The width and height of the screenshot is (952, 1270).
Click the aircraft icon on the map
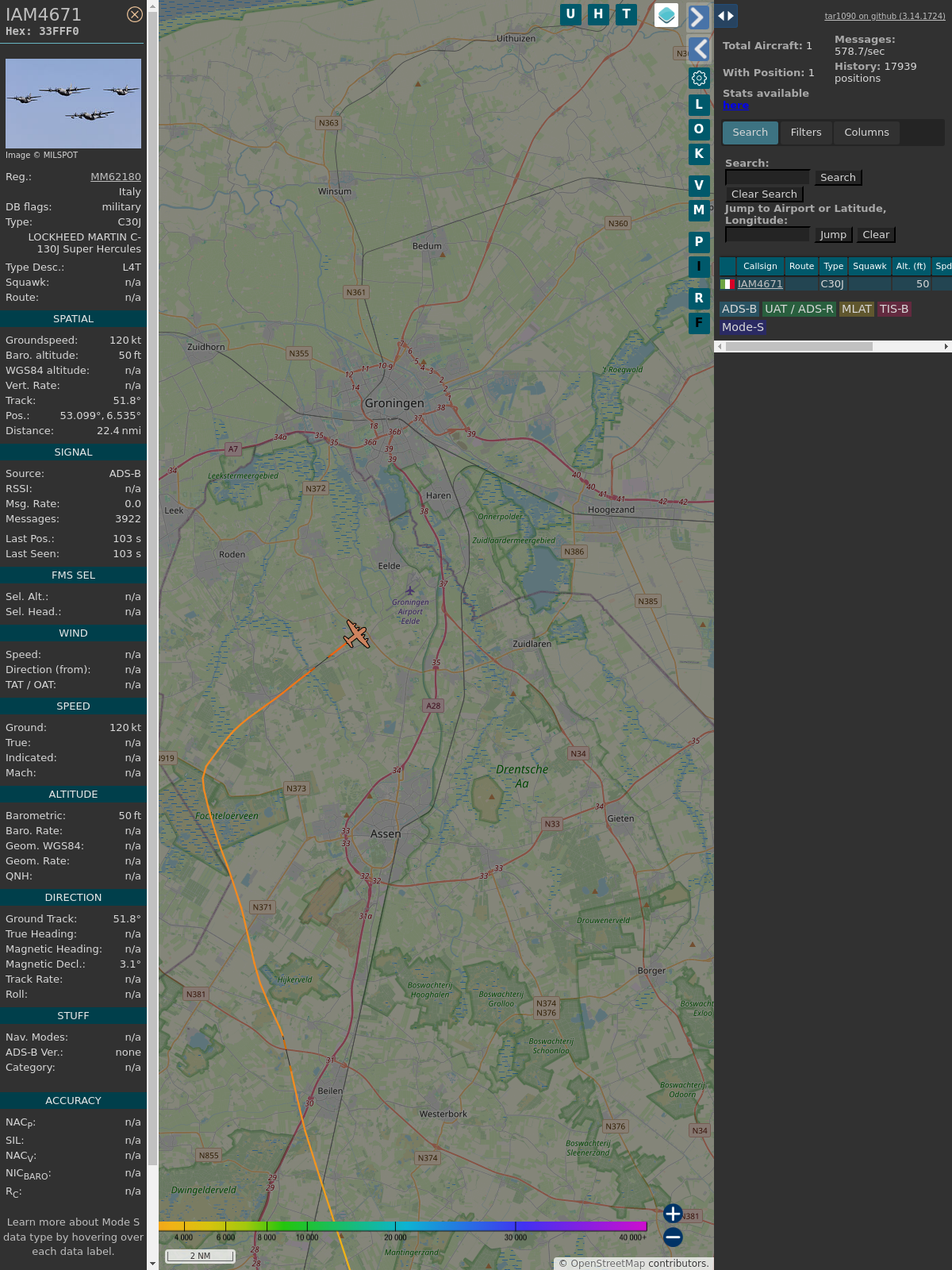click(x=357, y=634)
